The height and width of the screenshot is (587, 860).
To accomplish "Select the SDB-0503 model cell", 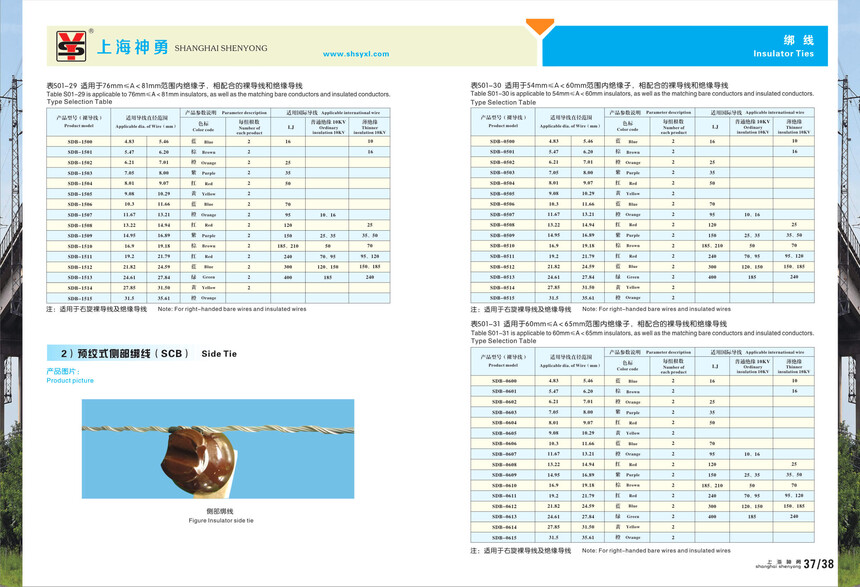I will [x=503, y=172].
